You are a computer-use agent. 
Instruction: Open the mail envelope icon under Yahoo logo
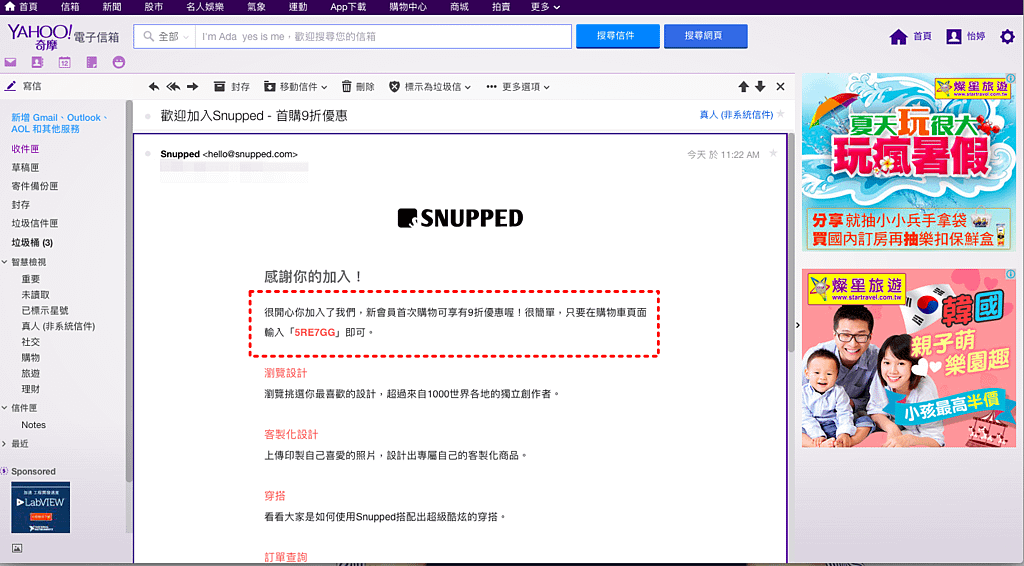pos(10,63)
